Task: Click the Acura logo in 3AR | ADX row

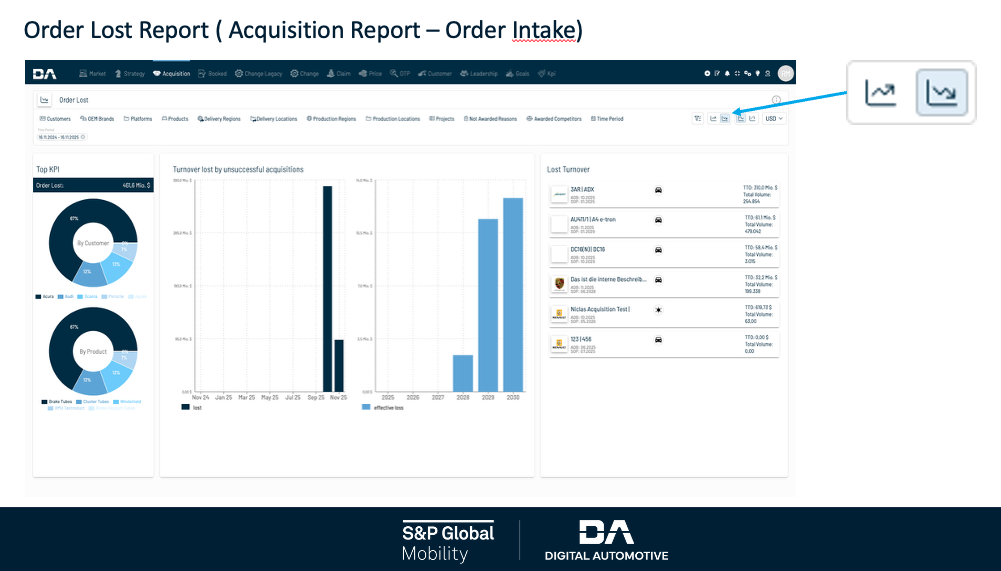Action: (x=559, y=194)
